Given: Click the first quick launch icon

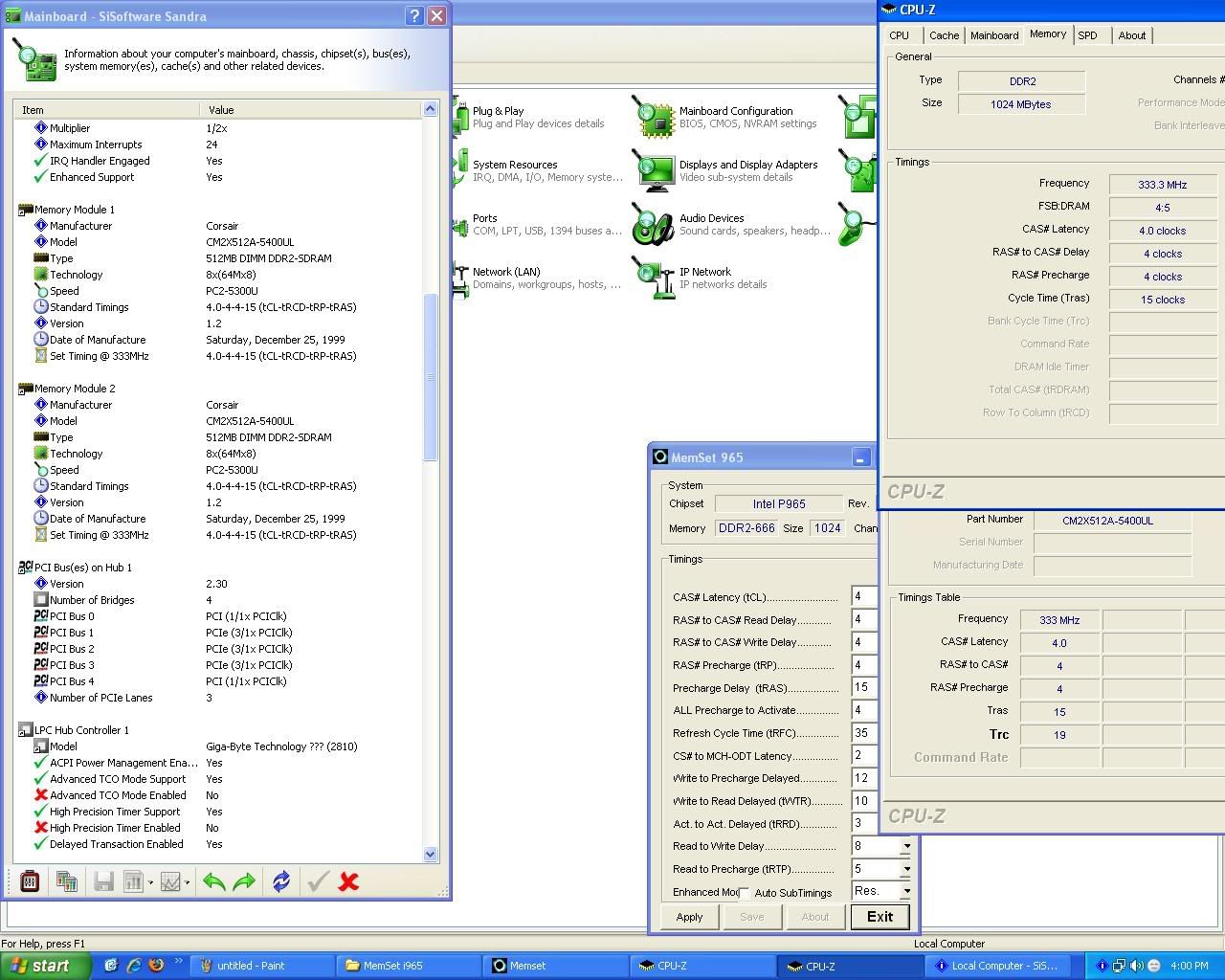Looking at the screenshot, I should pyautogui.click(x=111, y=966).
